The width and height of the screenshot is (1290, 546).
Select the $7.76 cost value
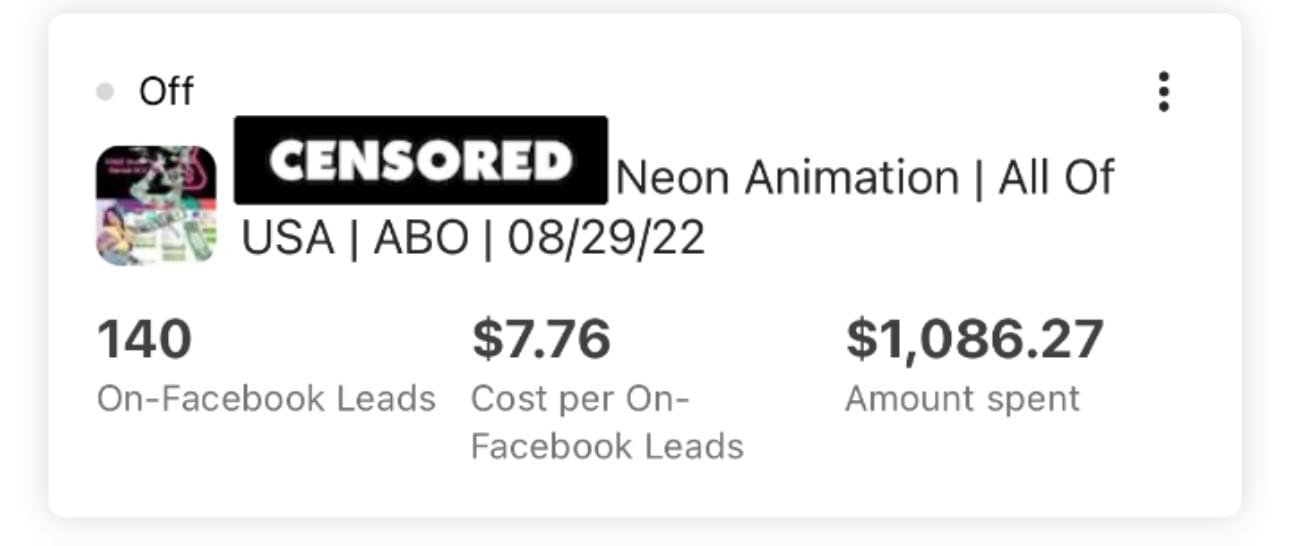541,339
